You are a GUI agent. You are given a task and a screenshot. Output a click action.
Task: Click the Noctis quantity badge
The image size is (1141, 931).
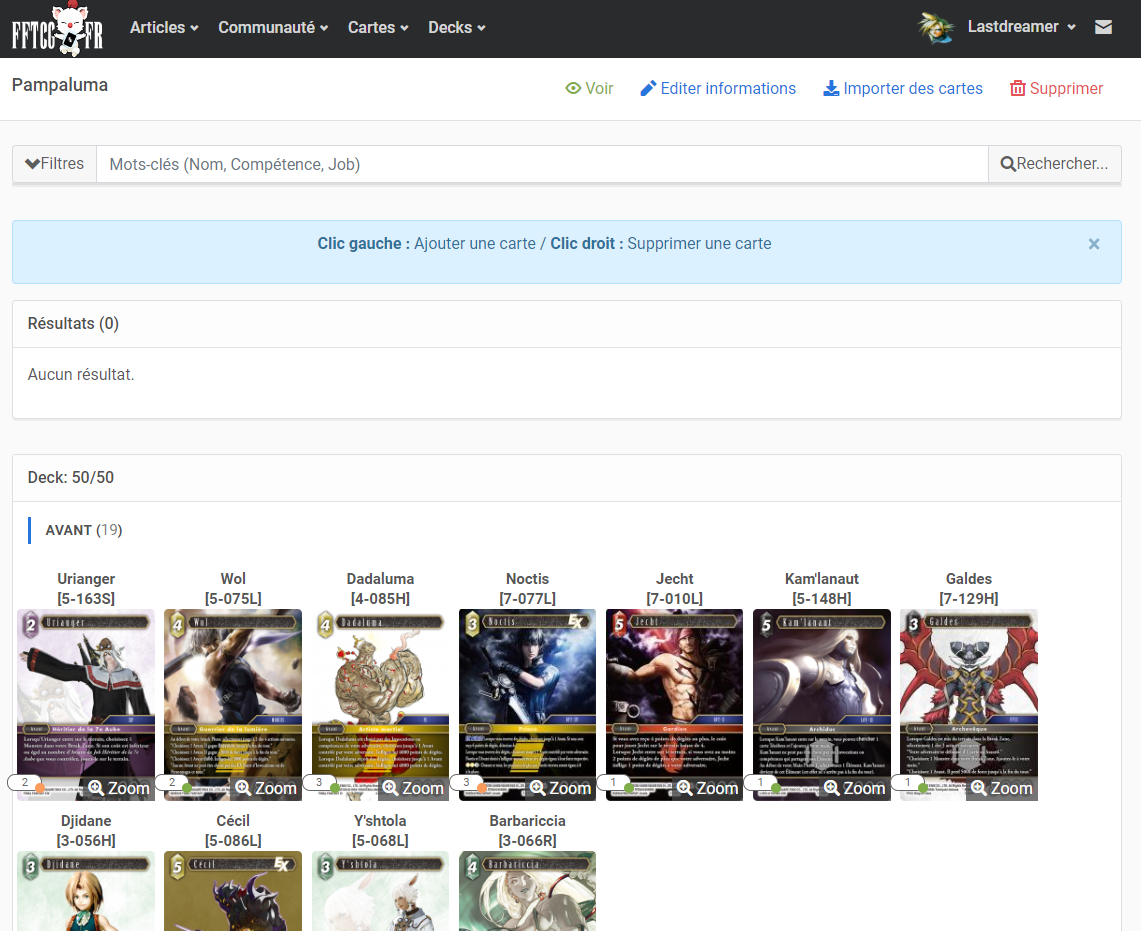pyautogui.click(x=466, y=783)
